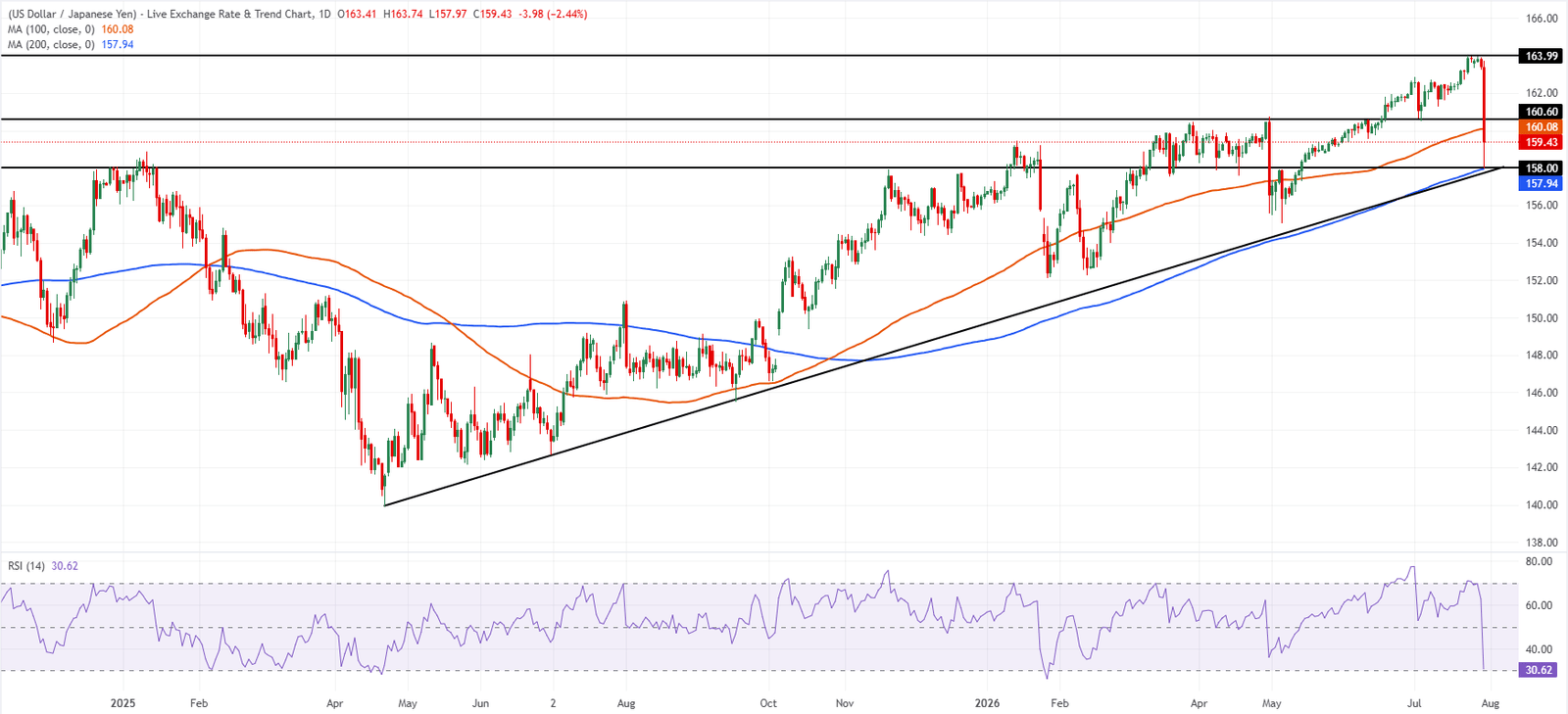Click the 152.00 price axis label
Viewport: 1568px width, 714px height.
[x=1542, y=280]
